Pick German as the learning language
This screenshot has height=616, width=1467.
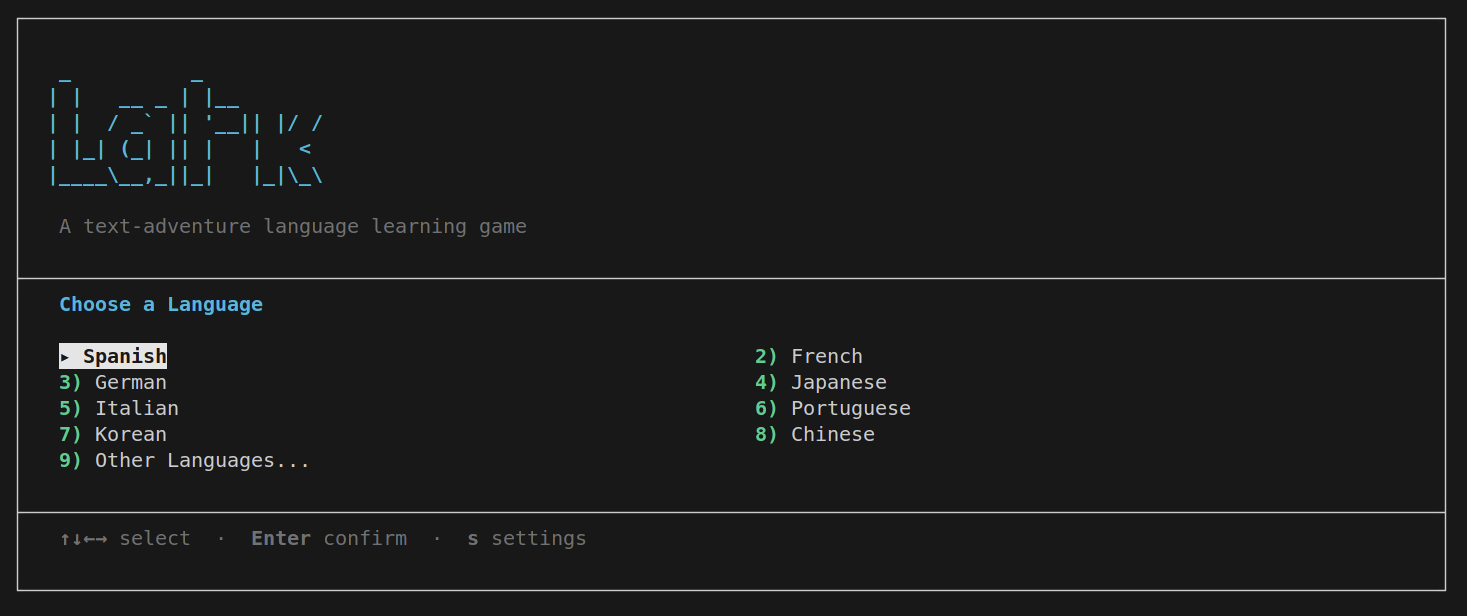130,382
